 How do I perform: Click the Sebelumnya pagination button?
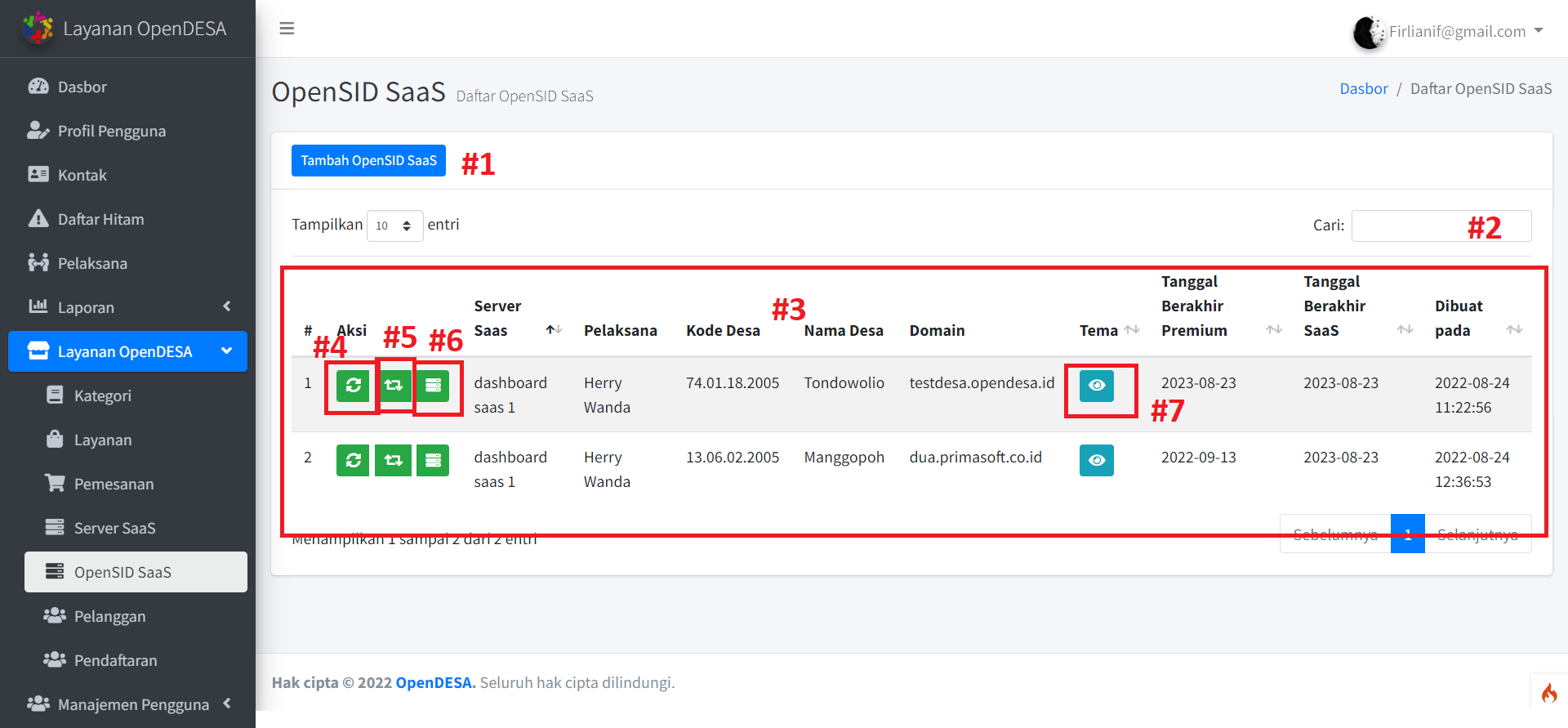click(1335, 534)
